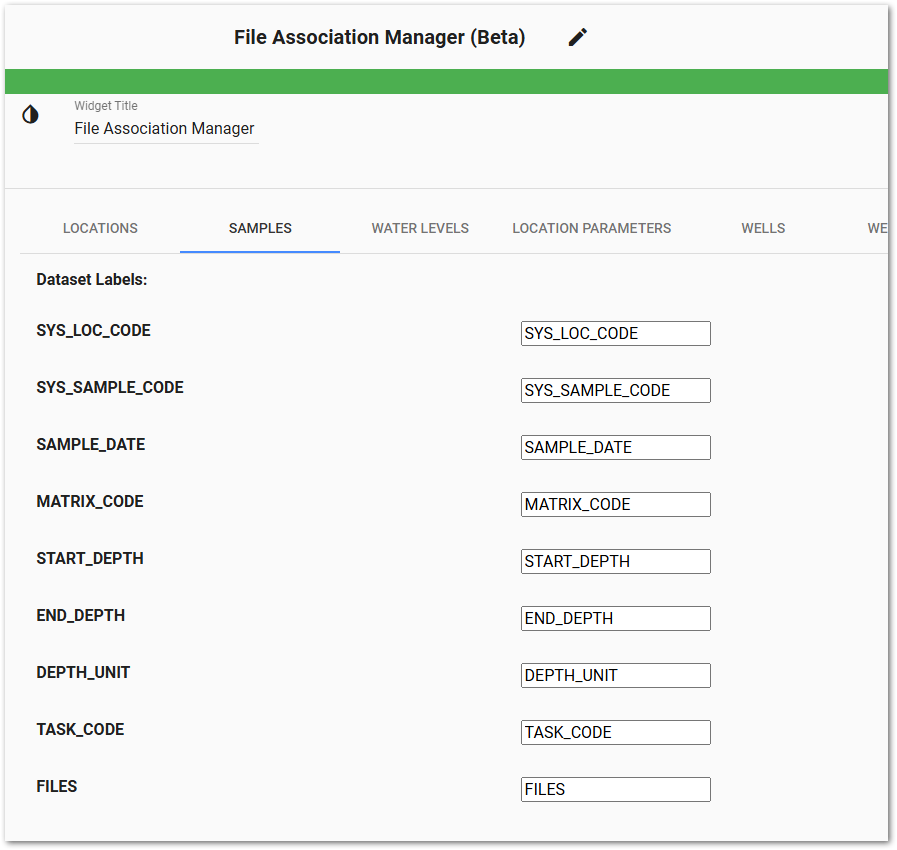Select the SAMPLES tab
This screenshot has width=897, height=850.
(x=259, y=228)
